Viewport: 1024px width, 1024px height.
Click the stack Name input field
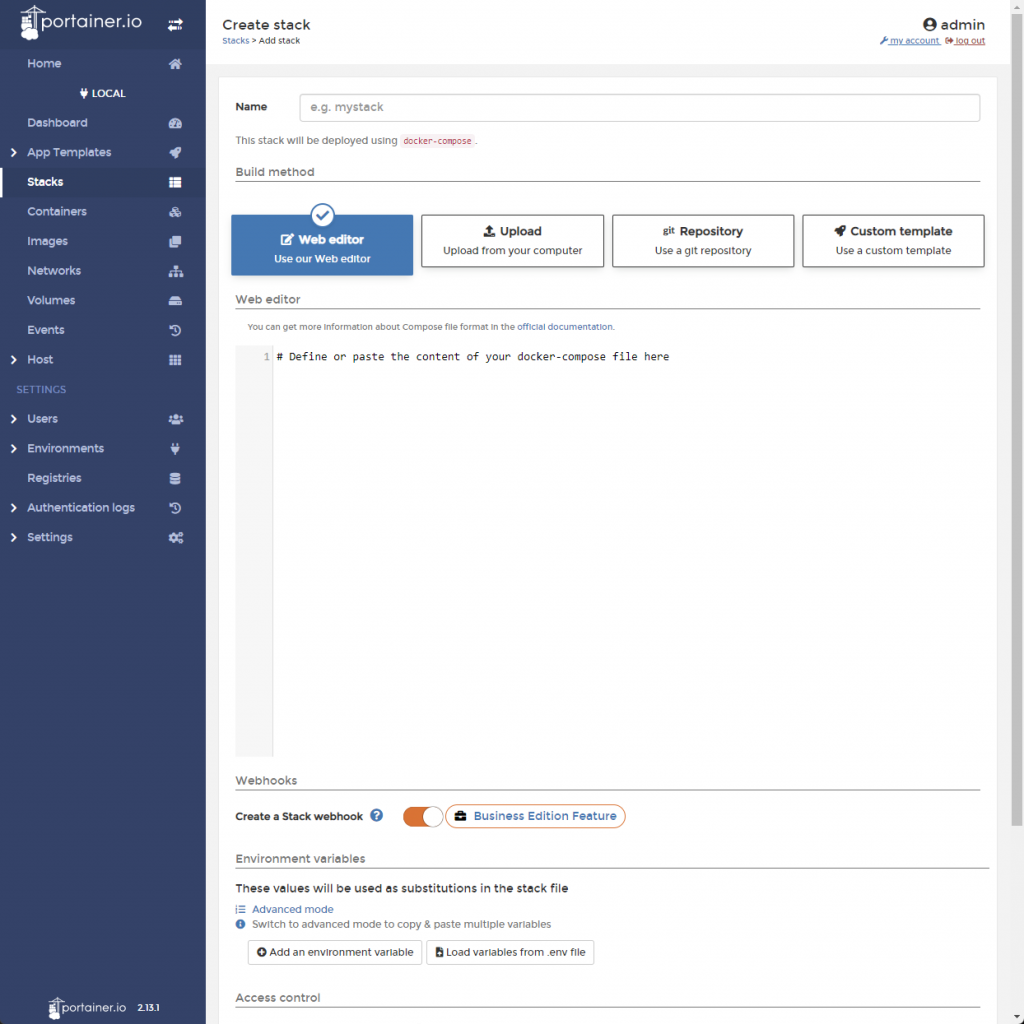(x=639, y=108)
